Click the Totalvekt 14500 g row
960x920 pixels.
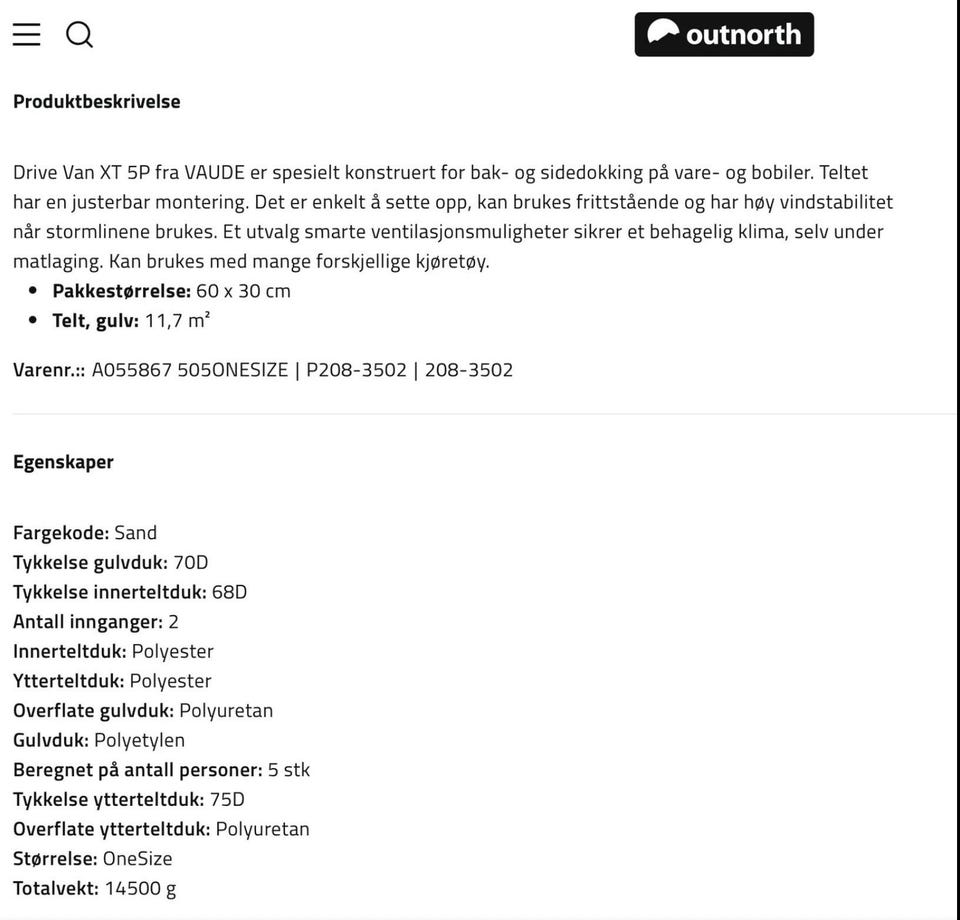tap(95, 888)
